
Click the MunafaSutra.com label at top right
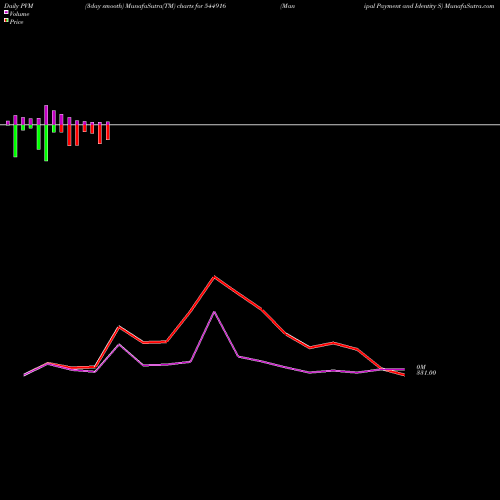point(470,6)
